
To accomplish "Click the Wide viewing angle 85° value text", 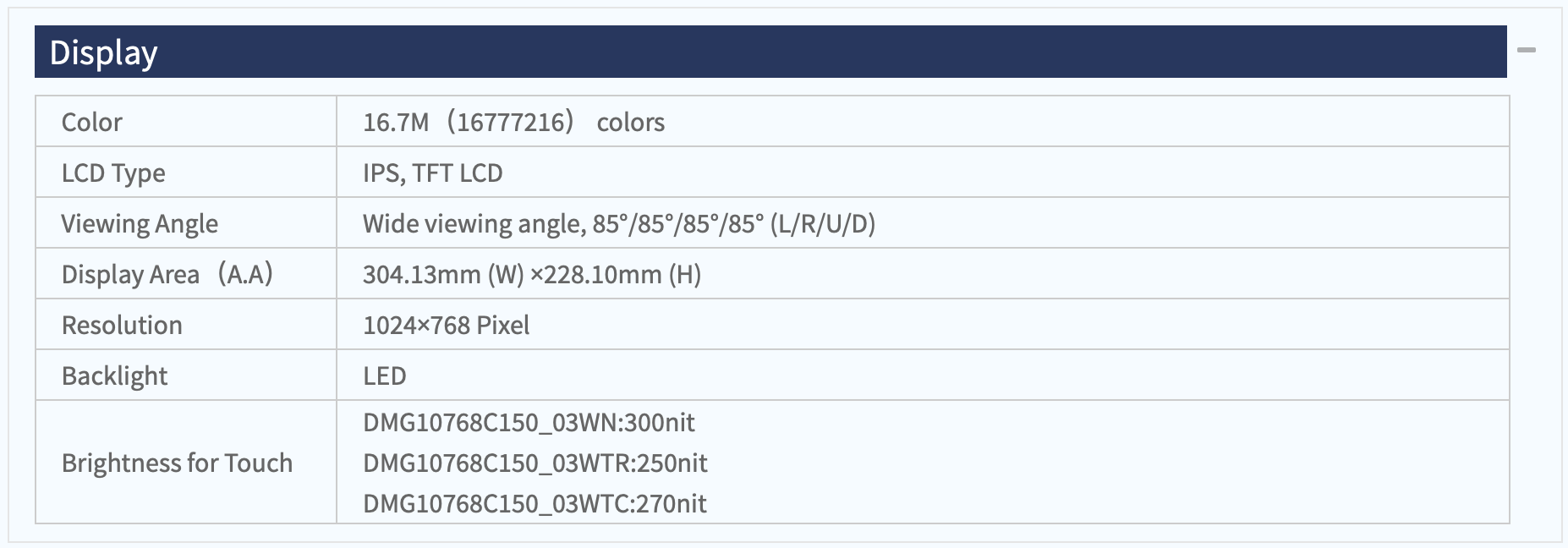I will point(619,223).
